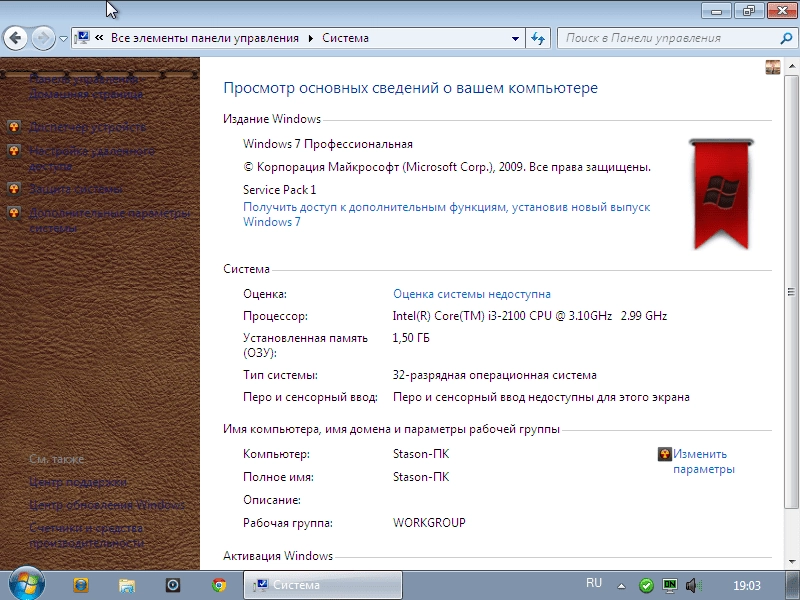
Task: Click 'Stason-ПК' beside 'Полное имя:'
Action: click(421, 477)
